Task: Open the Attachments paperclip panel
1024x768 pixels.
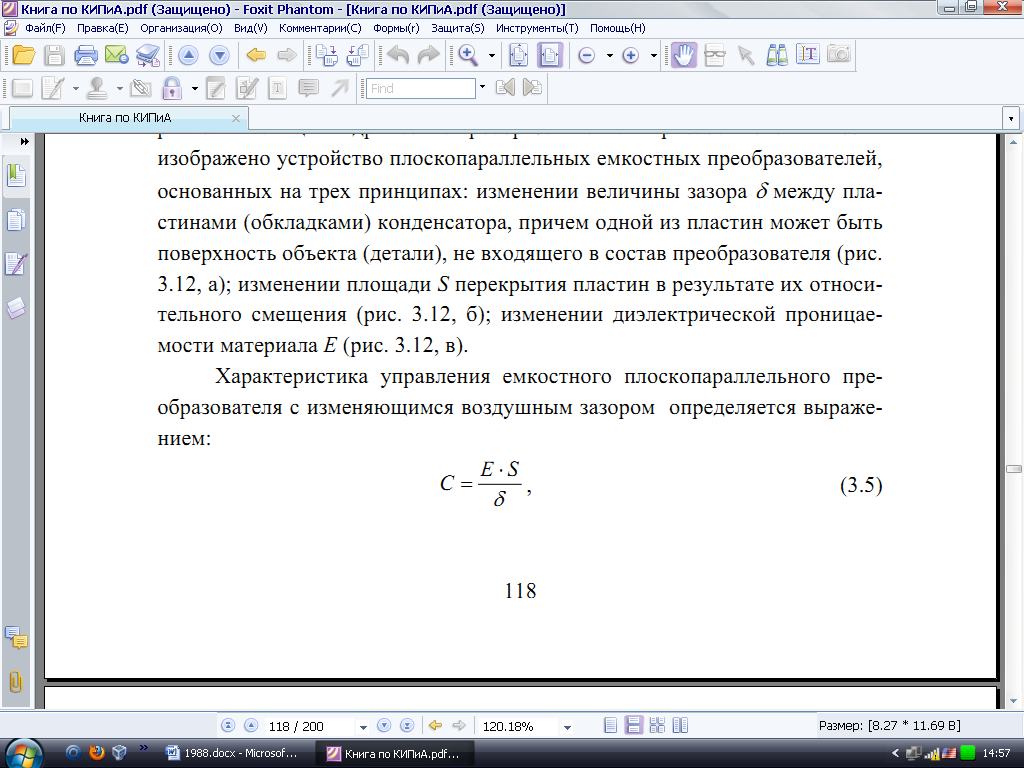Action: pos(16,682)
